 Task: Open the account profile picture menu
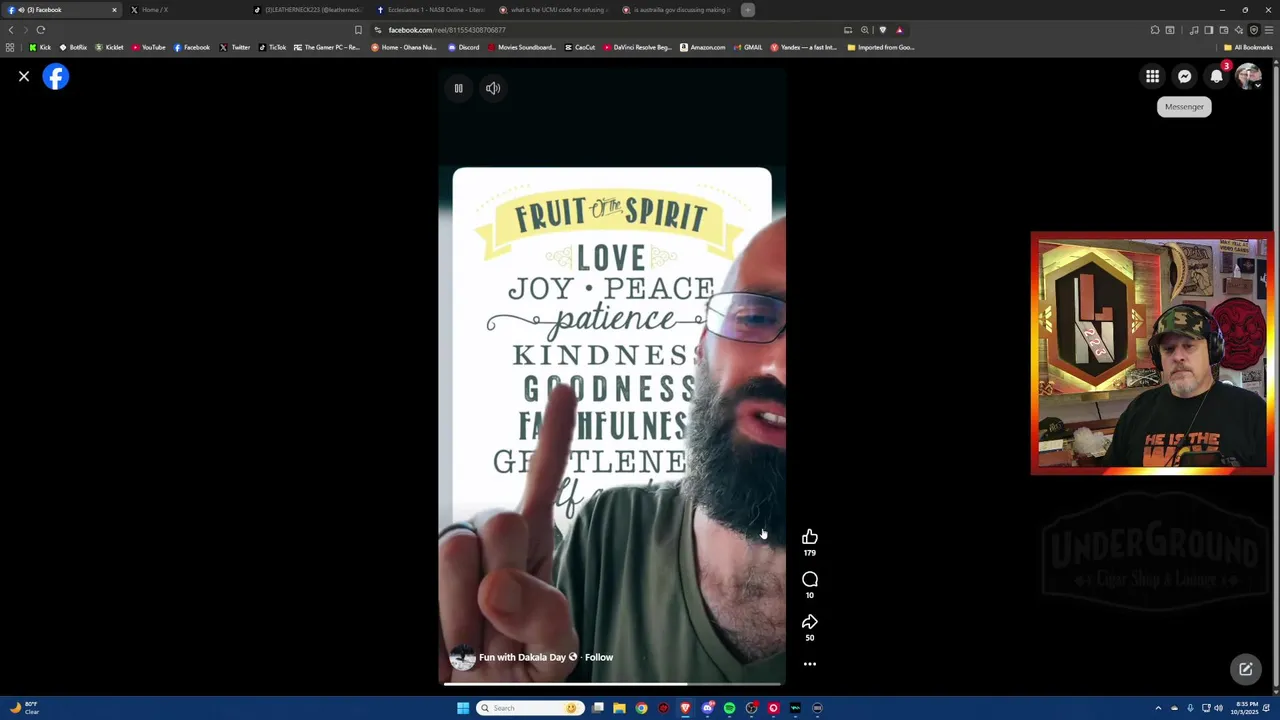[x=1248, y=76]
